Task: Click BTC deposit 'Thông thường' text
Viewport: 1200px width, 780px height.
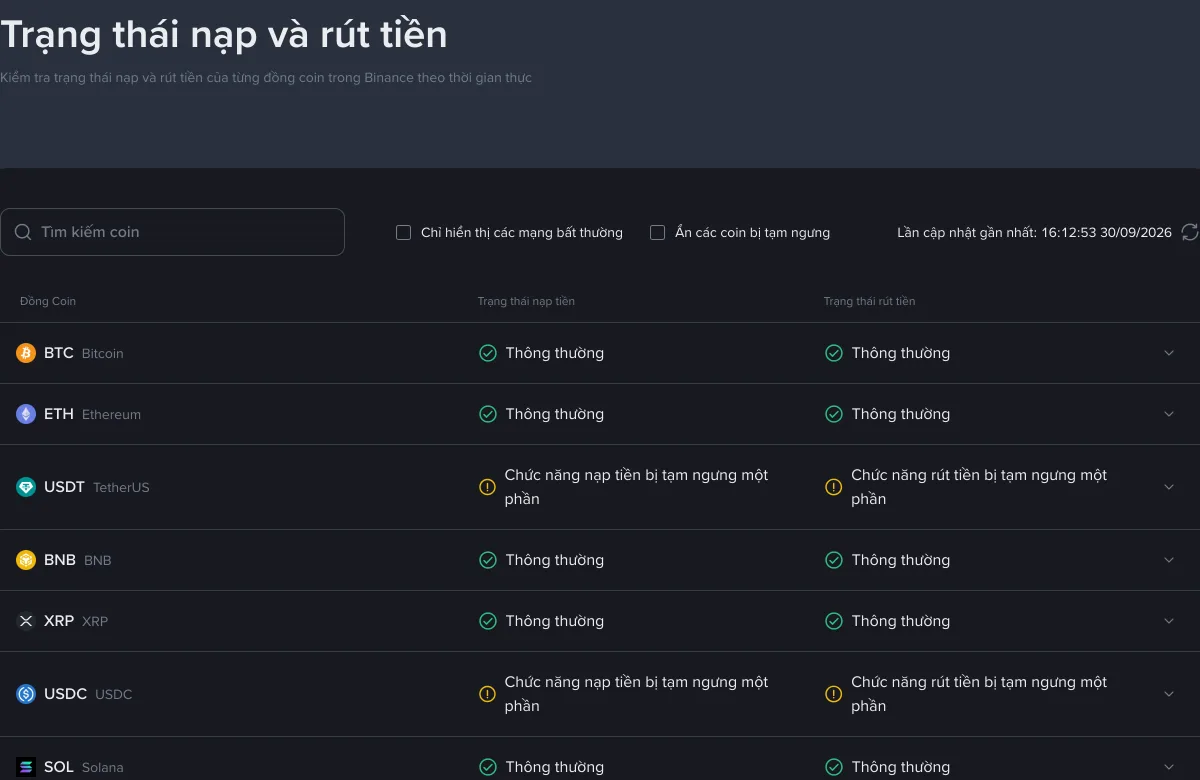Action: coord(555,353)
